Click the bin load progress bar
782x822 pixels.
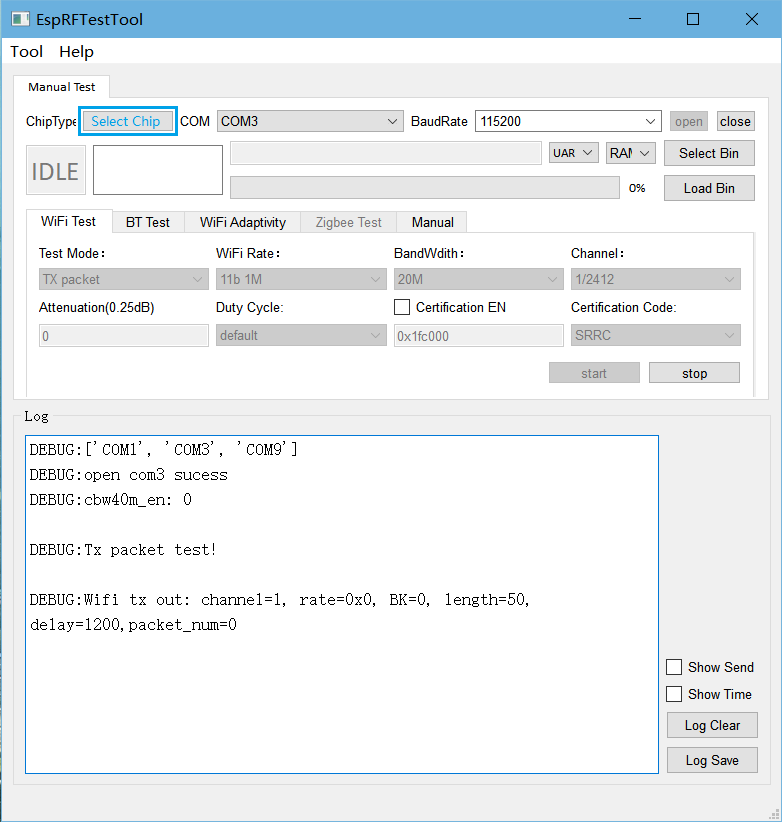point(424,188)
